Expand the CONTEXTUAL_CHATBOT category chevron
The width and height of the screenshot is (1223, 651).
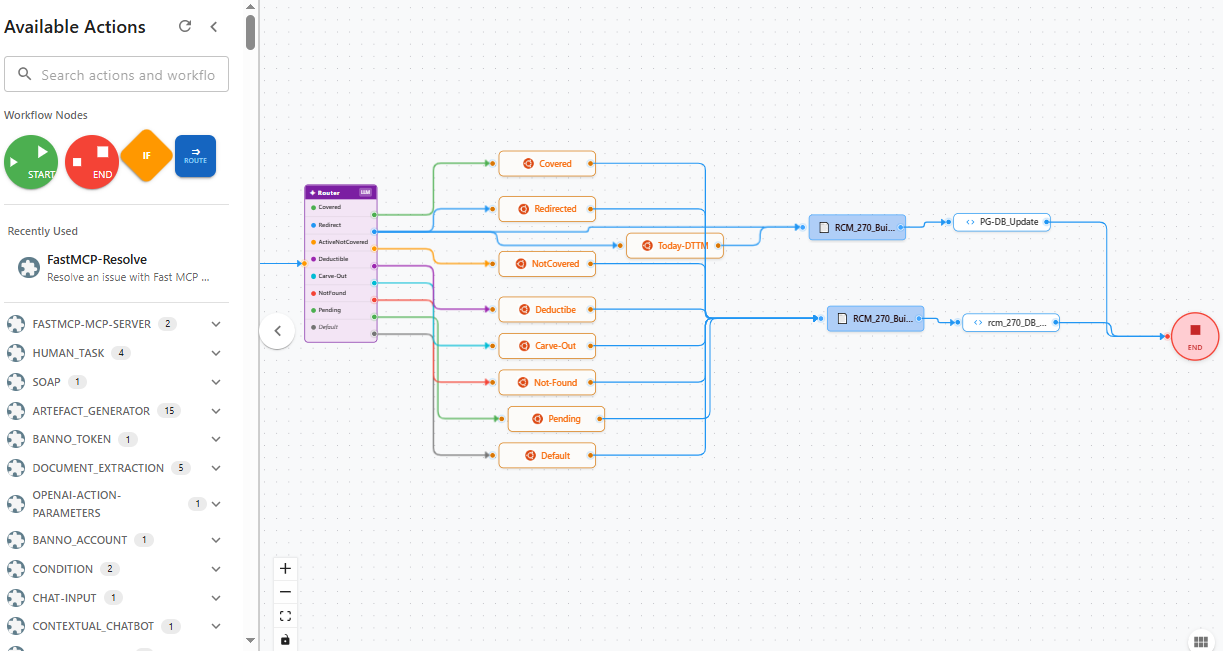(x=216, y=626)
